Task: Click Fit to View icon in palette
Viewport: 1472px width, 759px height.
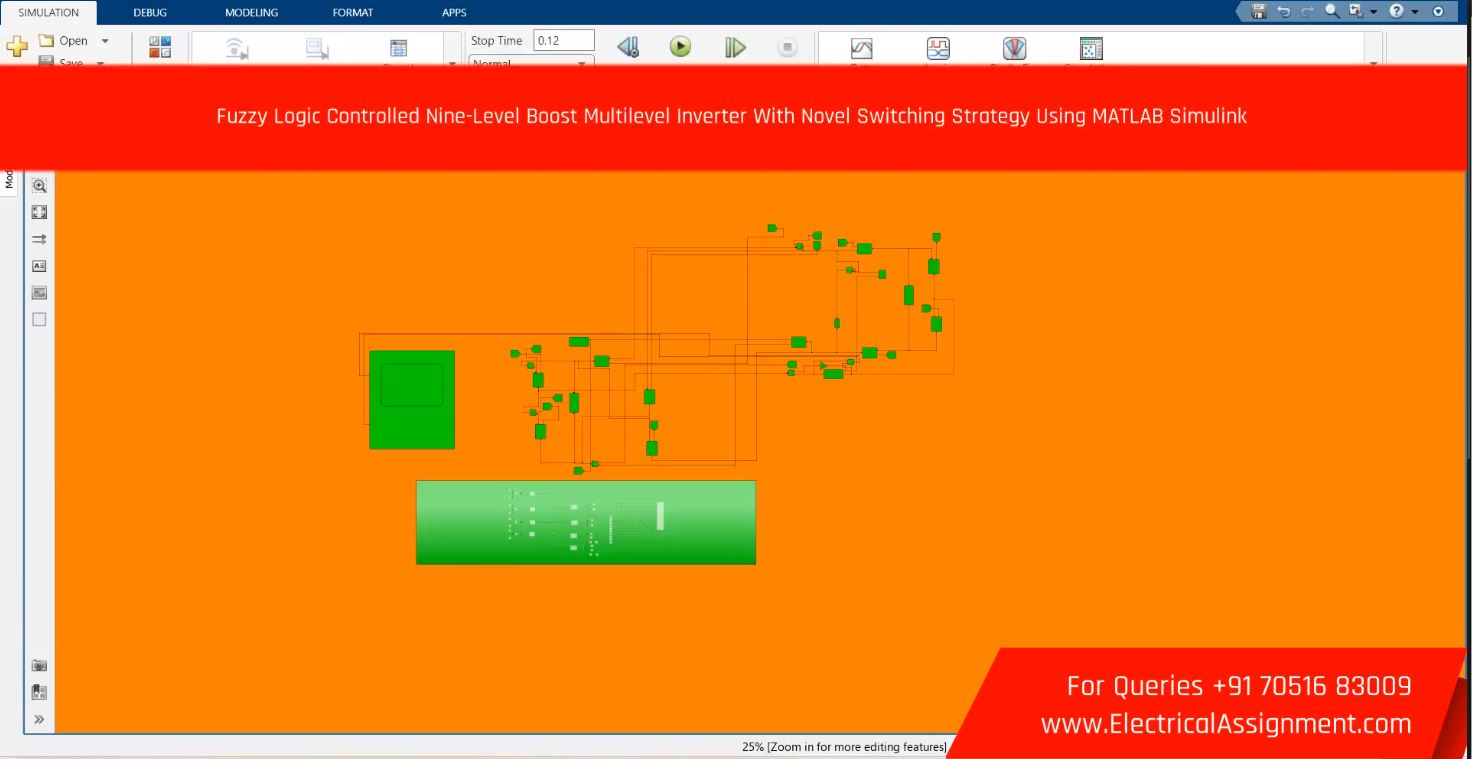Action: (x=39, y=212)
